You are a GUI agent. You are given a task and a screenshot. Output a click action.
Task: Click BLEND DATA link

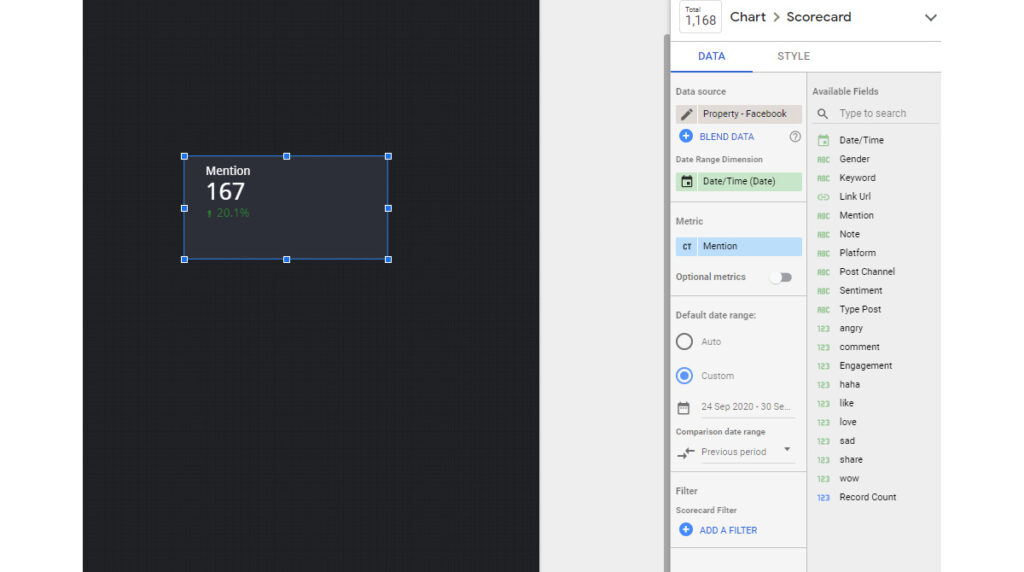point(727,136)
